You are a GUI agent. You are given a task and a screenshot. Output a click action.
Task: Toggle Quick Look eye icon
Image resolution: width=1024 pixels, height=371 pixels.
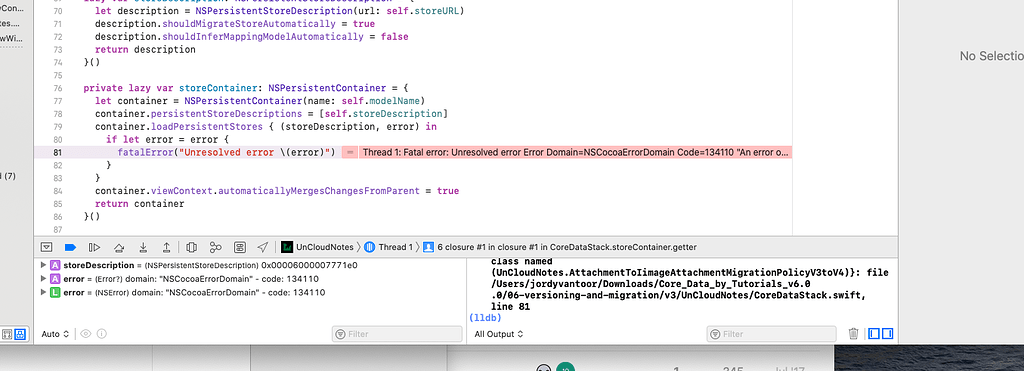click(x=86, y=334)
